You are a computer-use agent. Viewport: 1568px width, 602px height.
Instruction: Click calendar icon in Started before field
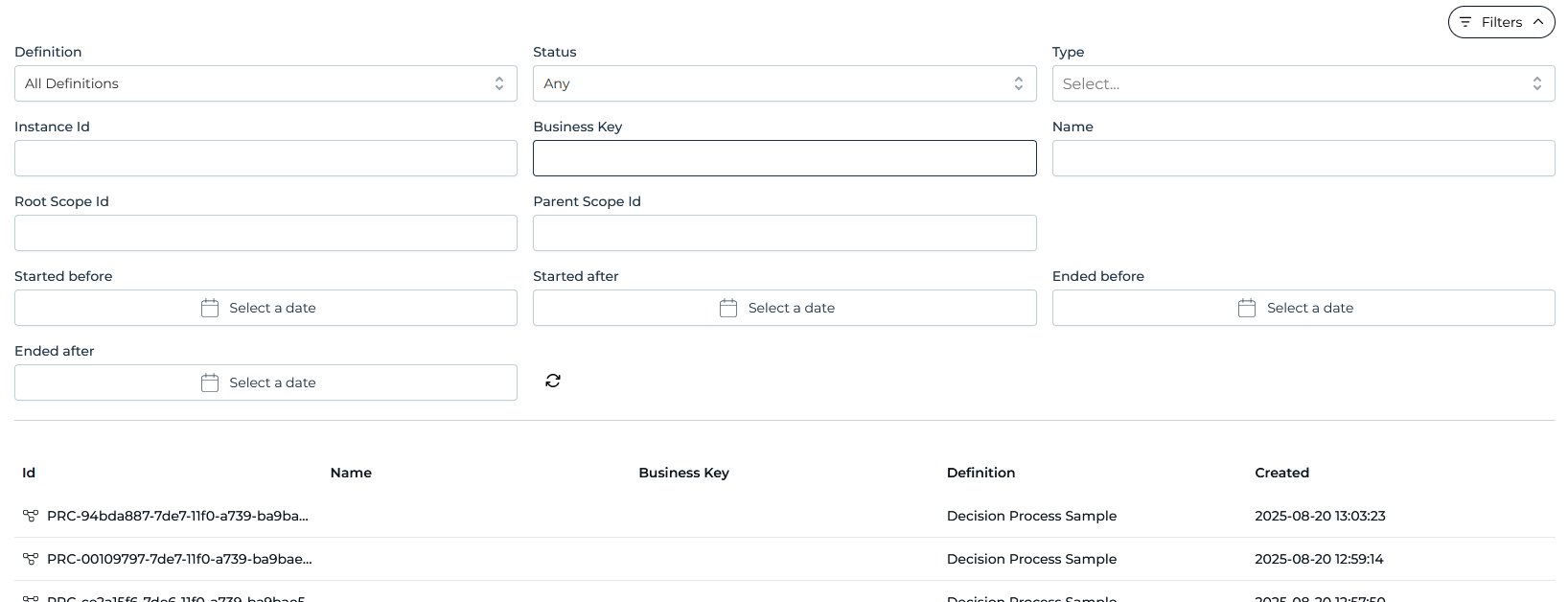pos(210,308)
